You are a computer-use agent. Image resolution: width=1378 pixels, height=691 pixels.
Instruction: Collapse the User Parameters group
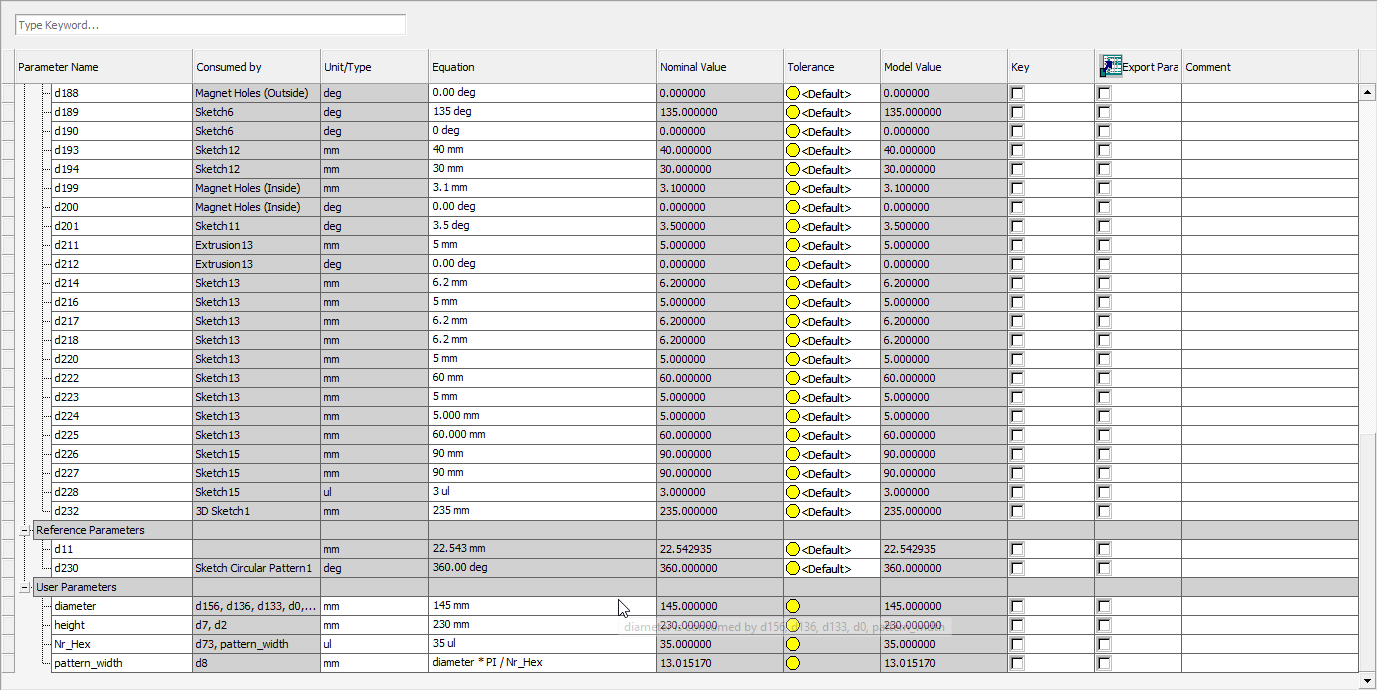tap(25, 587)
